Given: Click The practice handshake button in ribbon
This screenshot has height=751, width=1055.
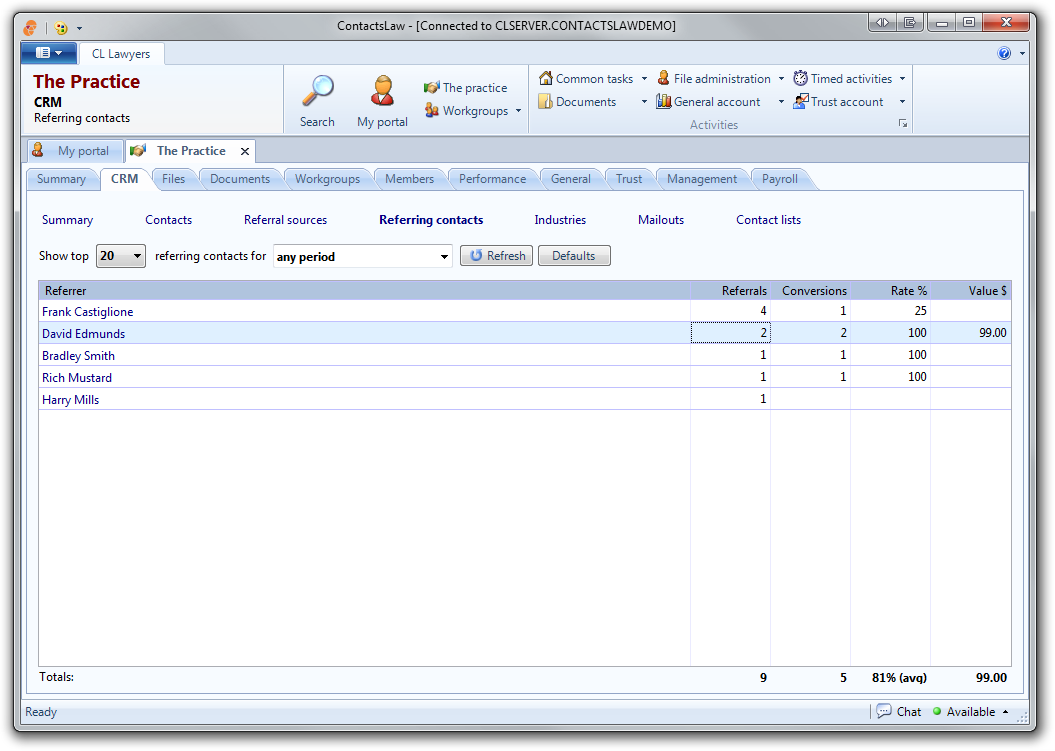Looking at the screenshot, I should click(x=466, y=87).
